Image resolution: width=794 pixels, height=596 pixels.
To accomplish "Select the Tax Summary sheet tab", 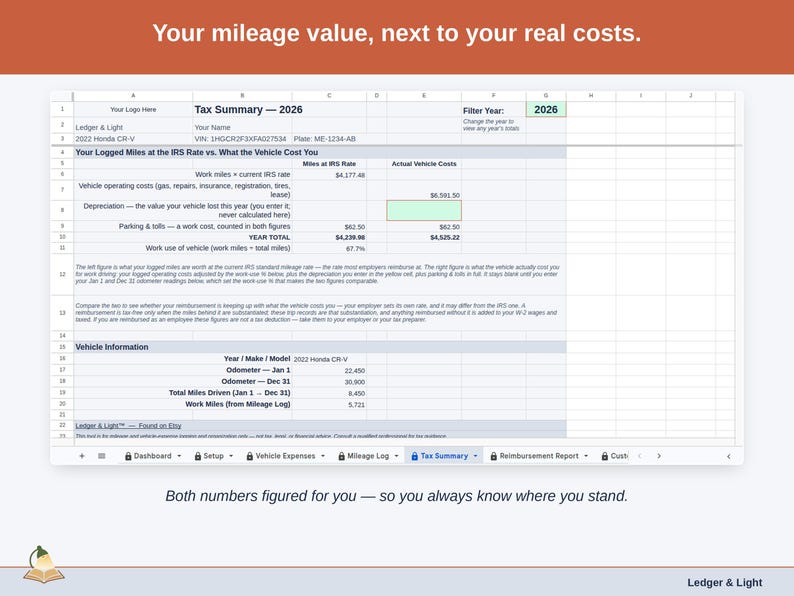I will [444, 456].
